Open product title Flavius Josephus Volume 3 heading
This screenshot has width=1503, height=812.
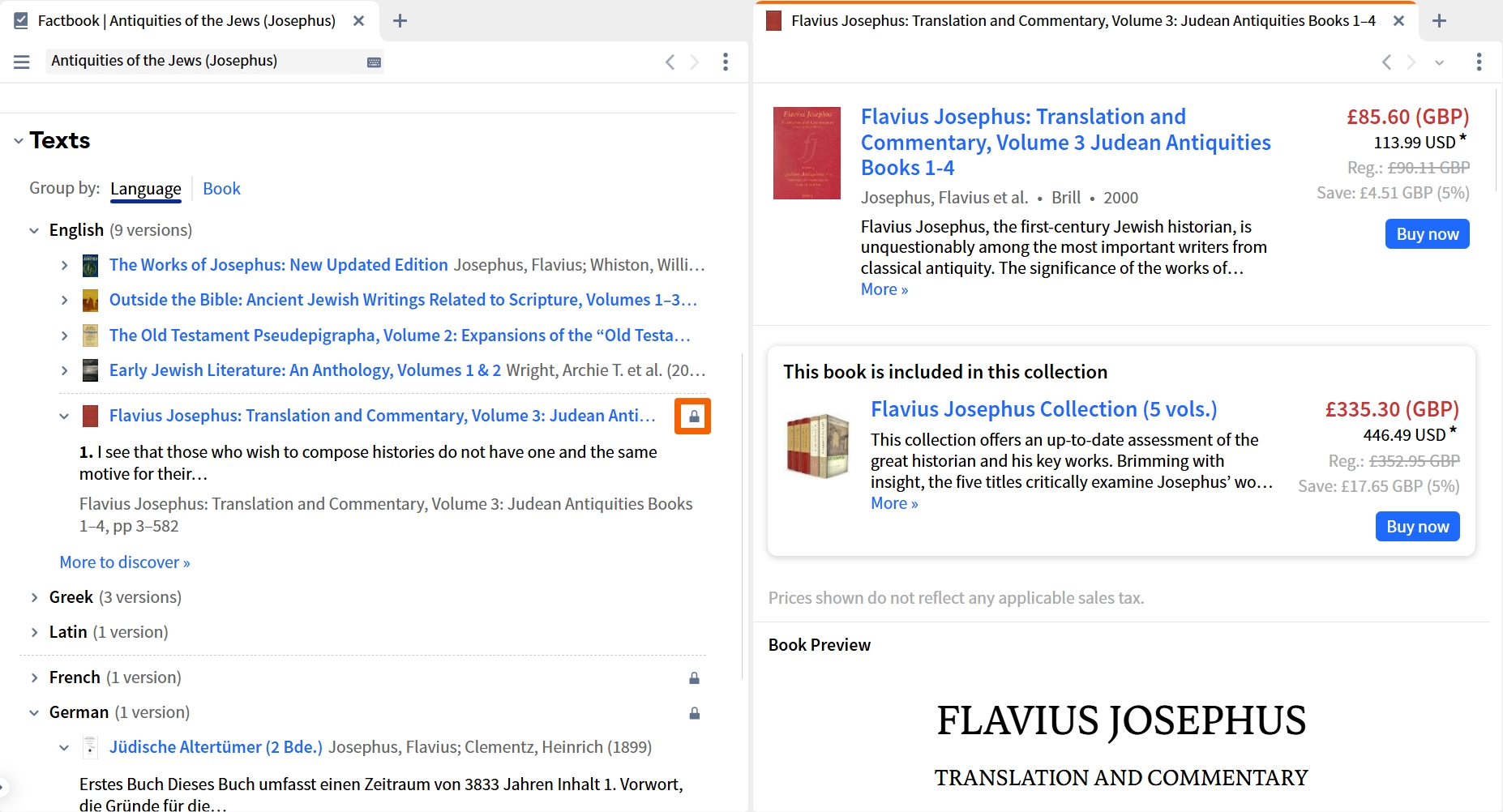[1065, 143]
